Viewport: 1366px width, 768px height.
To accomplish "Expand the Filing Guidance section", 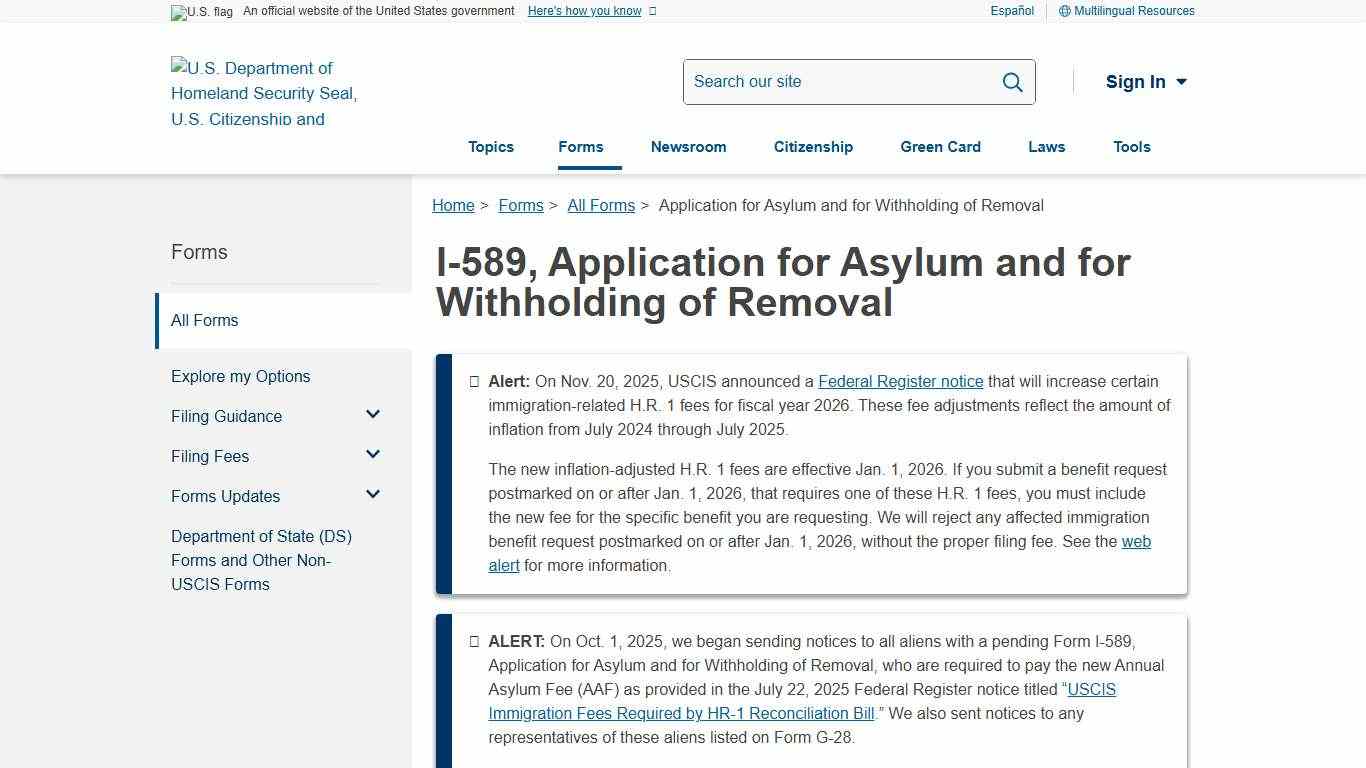I will [373, 414].
